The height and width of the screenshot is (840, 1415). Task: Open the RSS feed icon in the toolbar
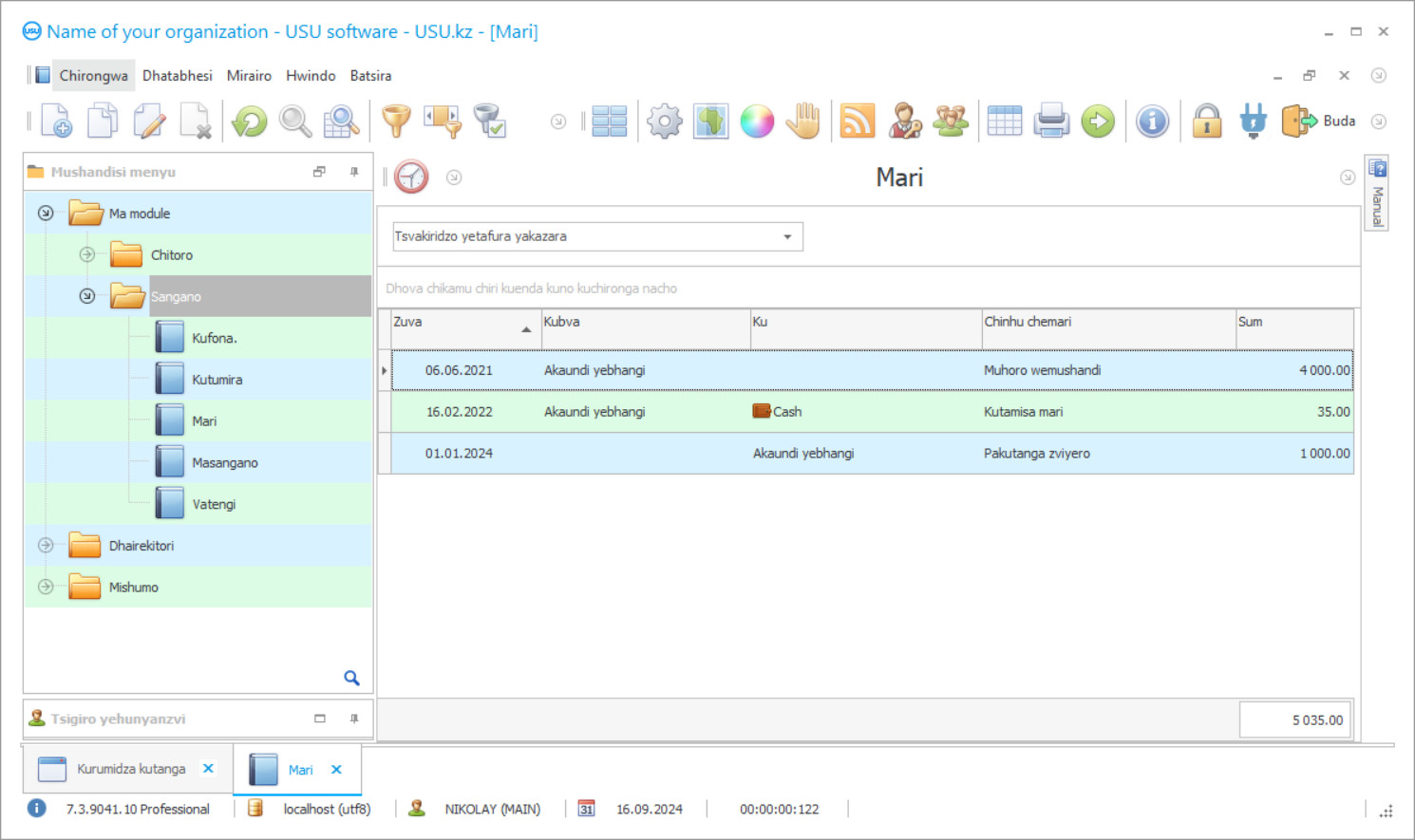click(x=857, y=121)
